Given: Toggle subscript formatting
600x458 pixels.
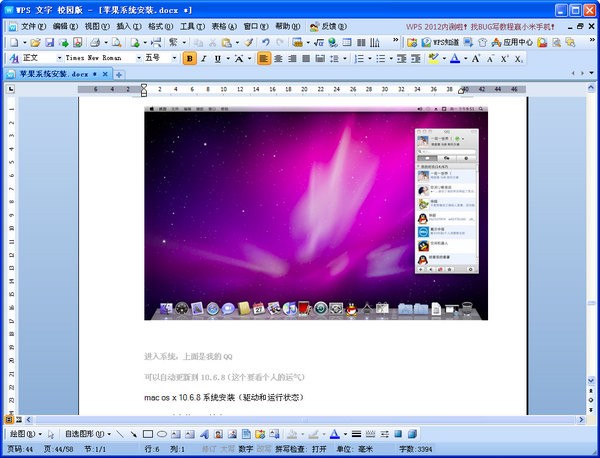Looking at the screenshot, I should (x=518, y=59).
